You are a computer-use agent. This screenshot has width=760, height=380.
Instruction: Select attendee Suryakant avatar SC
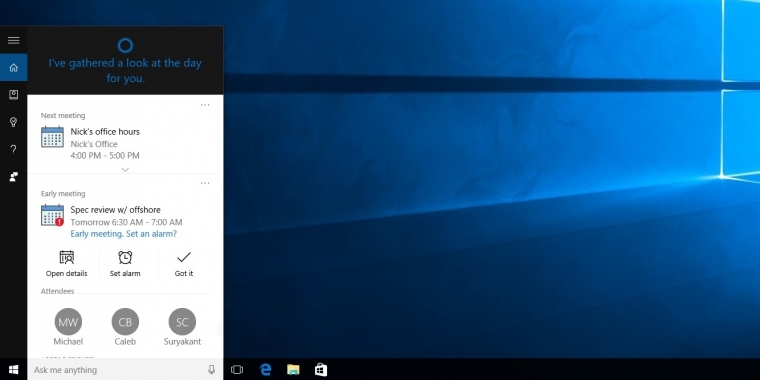click(182, 322)
